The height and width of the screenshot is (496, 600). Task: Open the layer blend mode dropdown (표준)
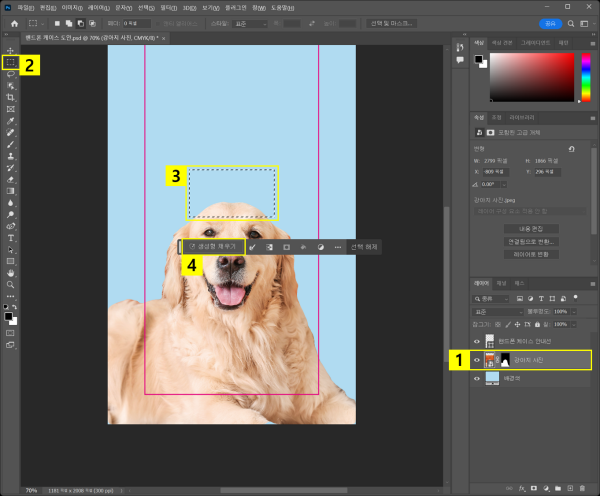496,311
